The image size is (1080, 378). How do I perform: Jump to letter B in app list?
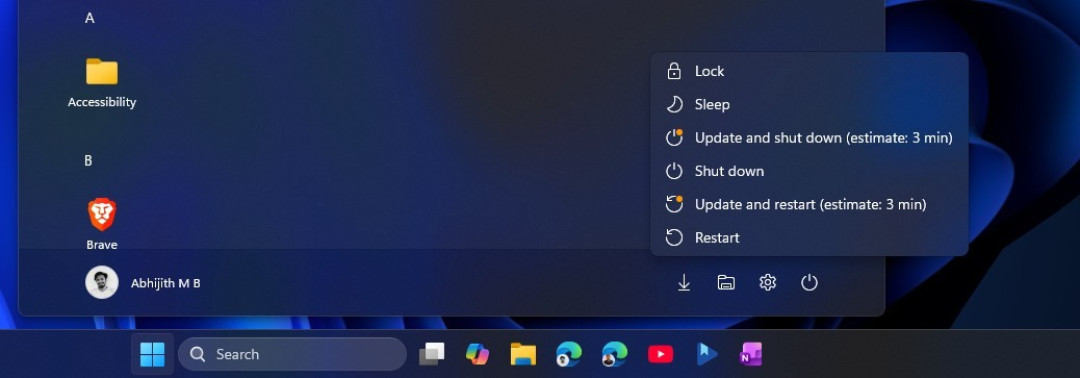point(88,160)
